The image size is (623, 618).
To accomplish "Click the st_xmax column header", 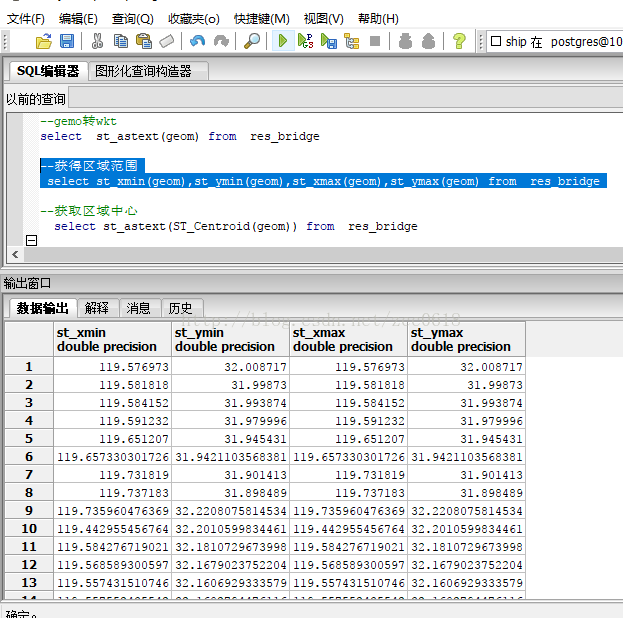I will click(x=348, y=339).
